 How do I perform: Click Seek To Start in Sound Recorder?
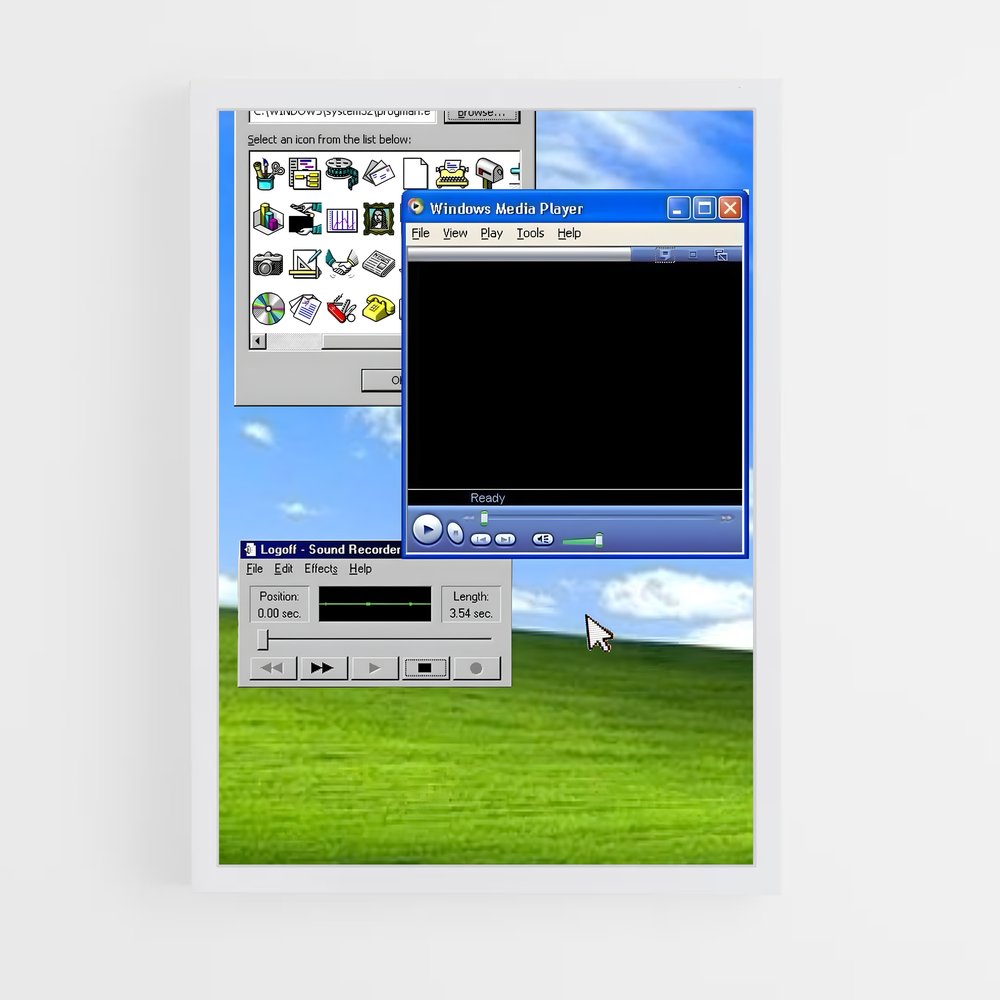[x=273, y=668]
